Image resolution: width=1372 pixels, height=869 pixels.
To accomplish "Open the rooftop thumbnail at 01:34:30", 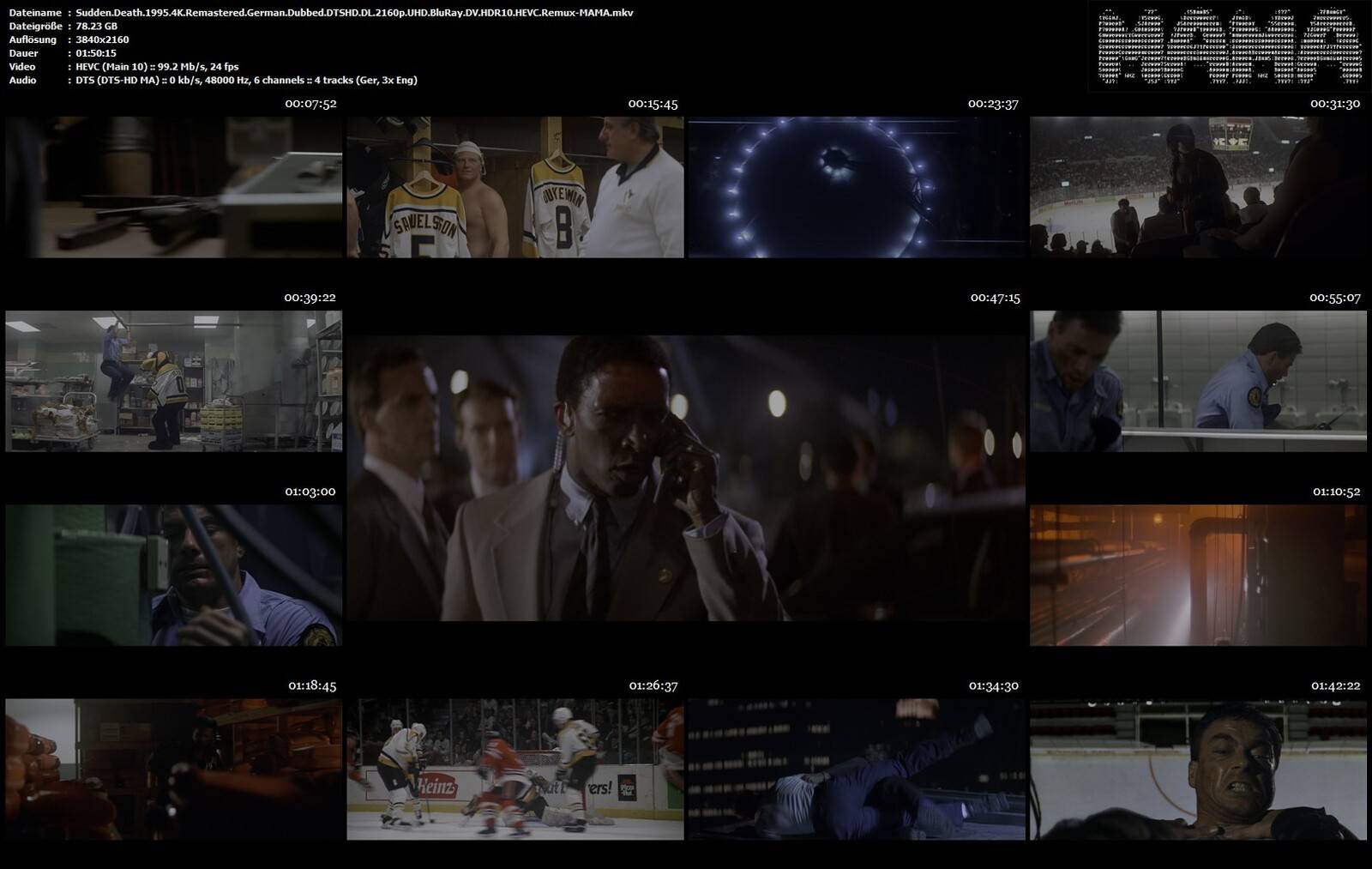I will point(857,769).
